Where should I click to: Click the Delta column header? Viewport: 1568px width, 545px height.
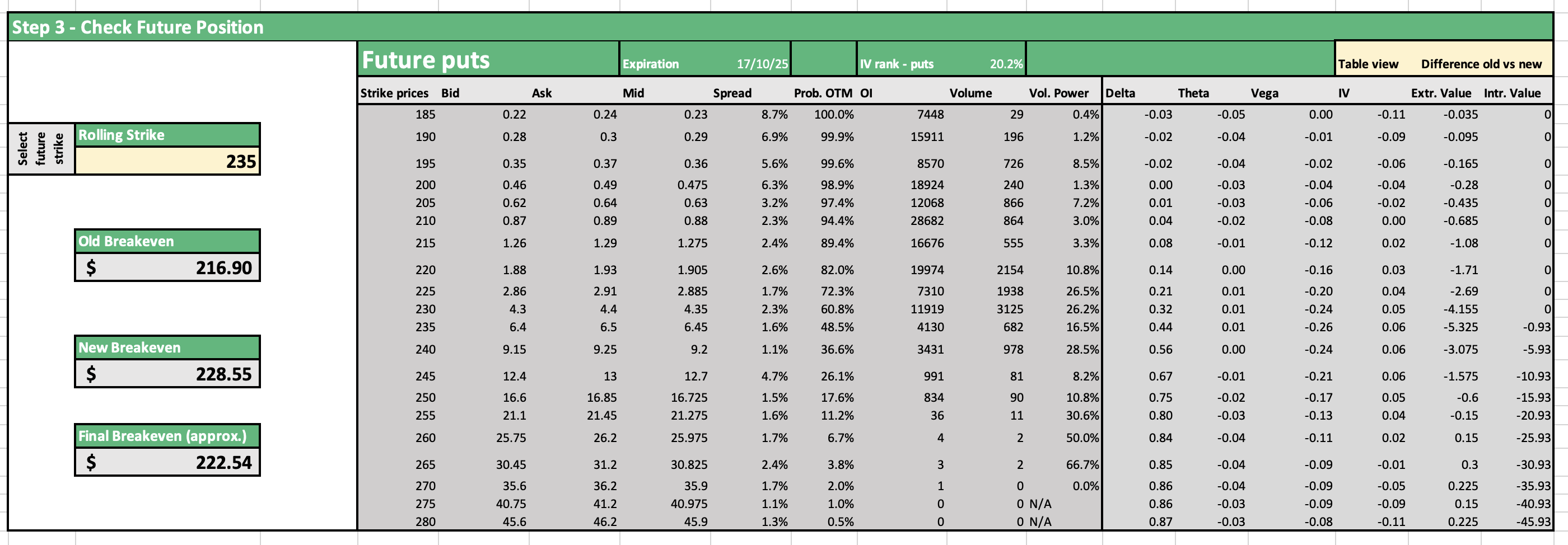pyautogui.click(x=1120, y=93)
